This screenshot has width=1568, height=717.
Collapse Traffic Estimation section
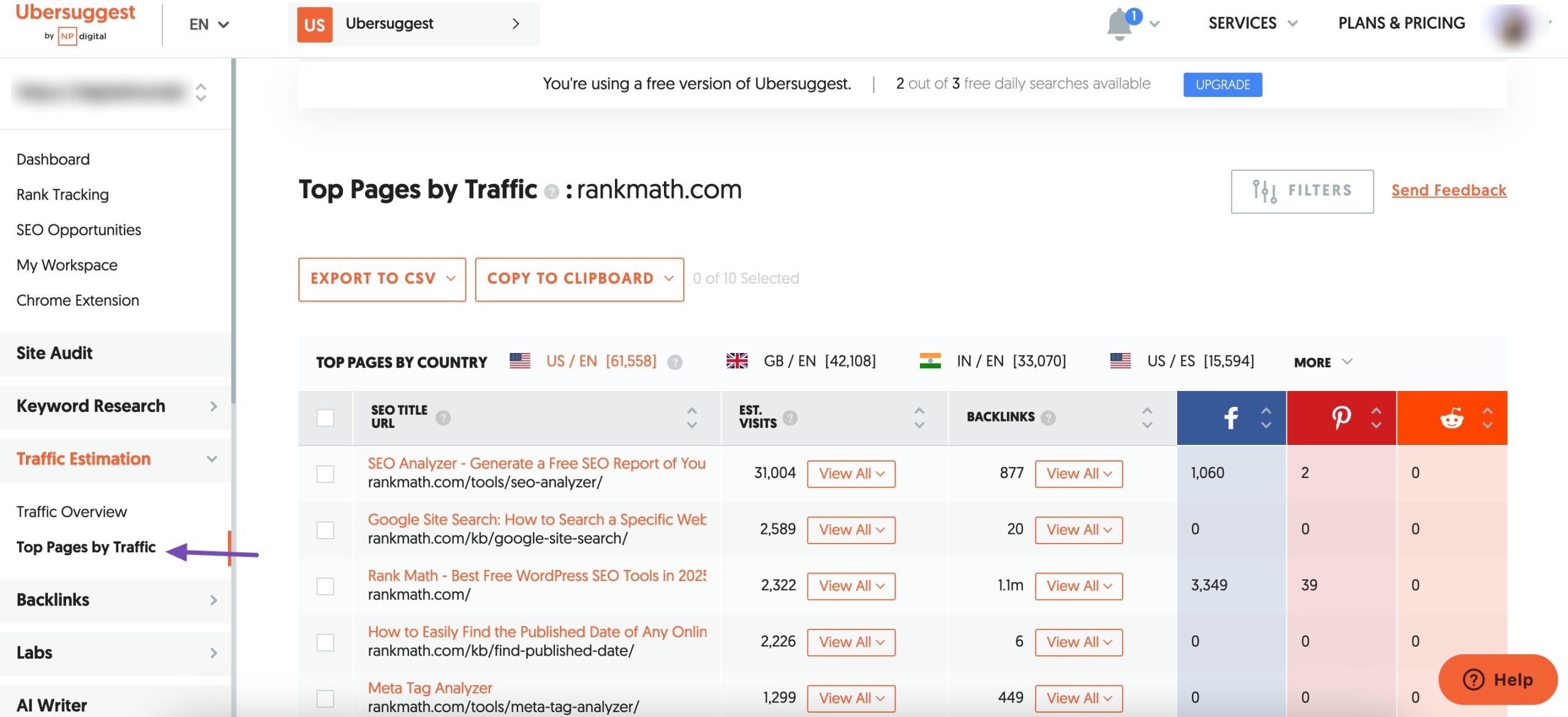coord(115,459)
